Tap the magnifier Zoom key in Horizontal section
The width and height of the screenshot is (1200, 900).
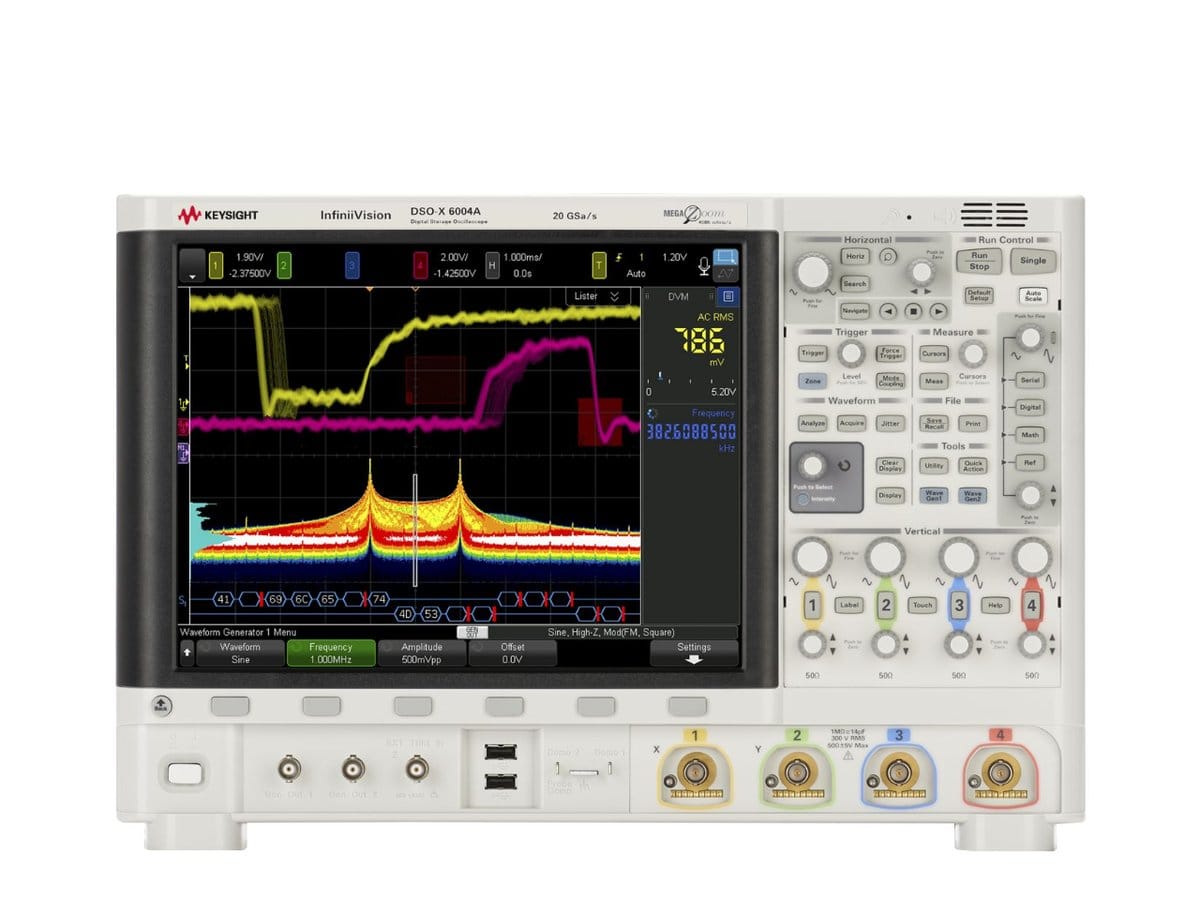coord(888,256)
